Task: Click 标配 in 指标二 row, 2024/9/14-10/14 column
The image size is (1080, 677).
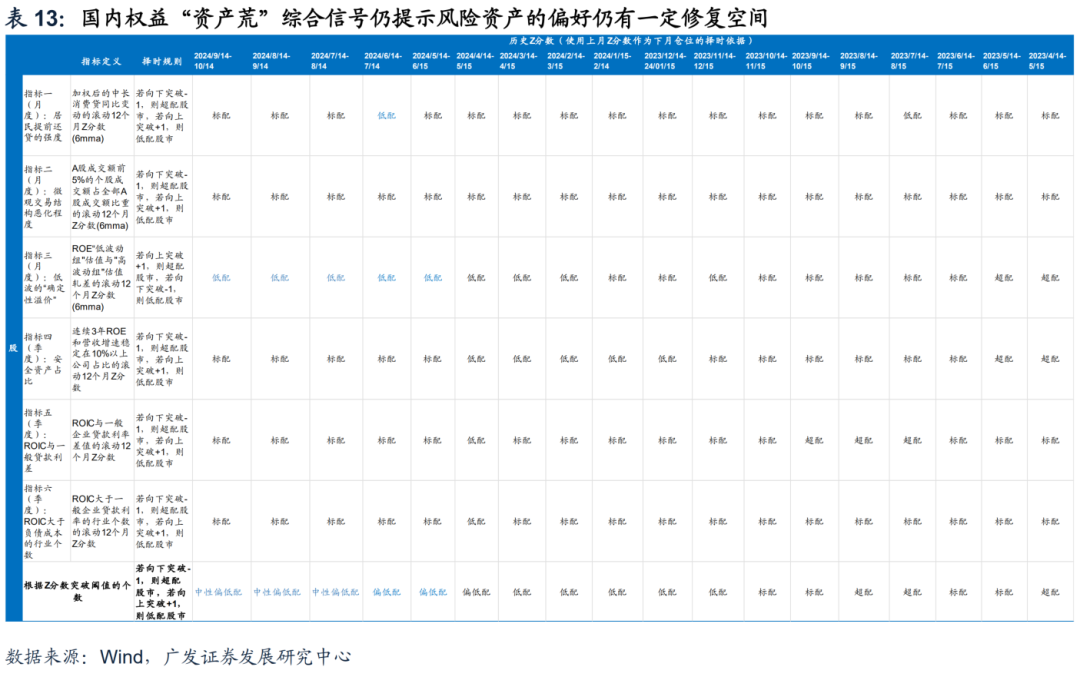Action: tap(221, 196)
